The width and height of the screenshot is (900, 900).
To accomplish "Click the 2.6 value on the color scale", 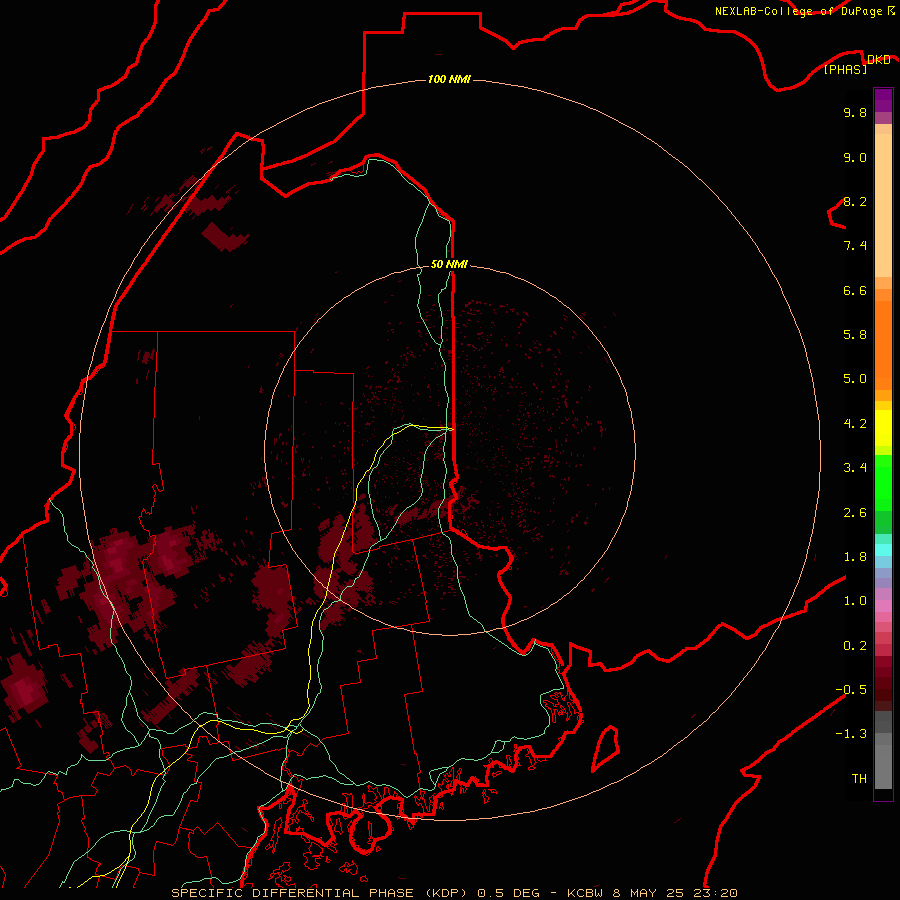I will click(x=855, y=513).
